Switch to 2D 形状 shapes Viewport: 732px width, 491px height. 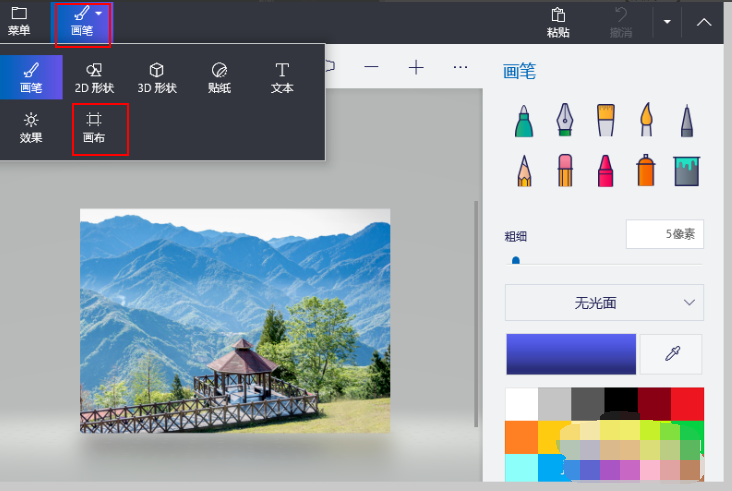[94, 78]
